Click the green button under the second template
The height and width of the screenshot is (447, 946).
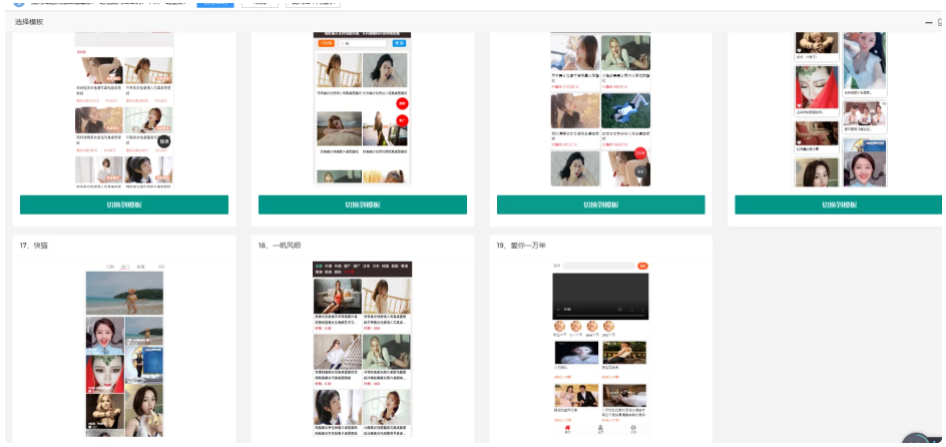[x=362, y=205]
